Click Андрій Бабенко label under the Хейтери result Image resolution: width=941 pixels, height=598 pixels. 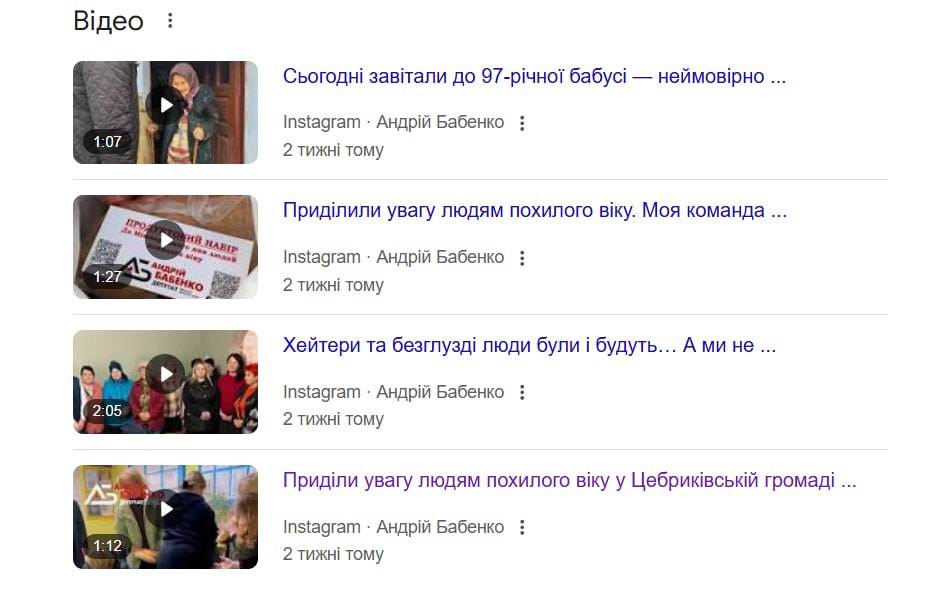pos(440,392)
